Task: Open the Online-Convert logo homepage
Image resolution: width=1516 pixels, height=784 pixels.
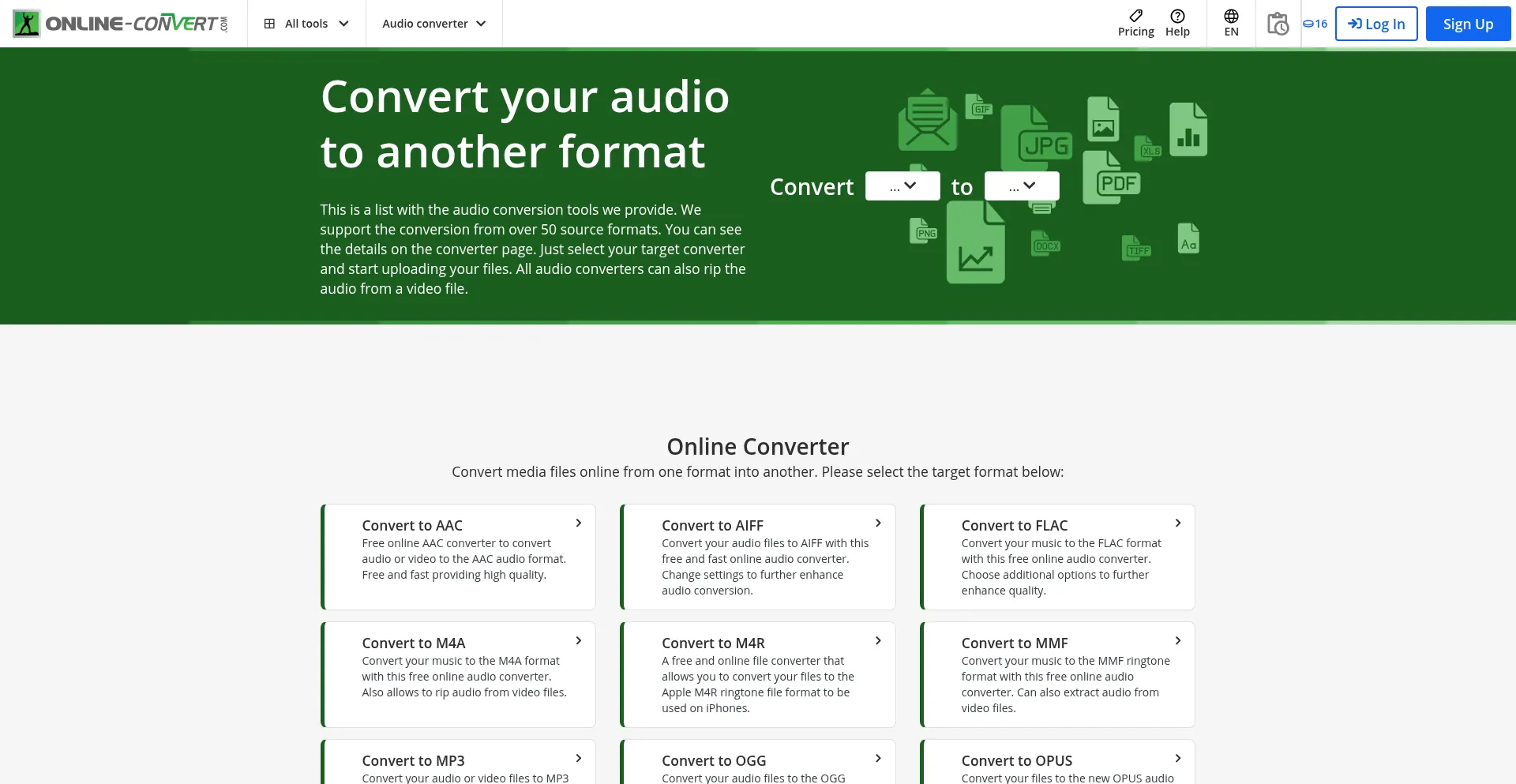Action: (120, 24)
